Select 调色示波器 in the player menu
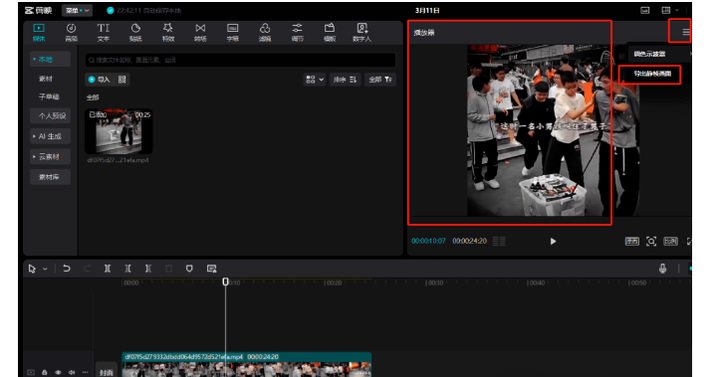Viewport: 720px width, 377px height. point(649,54)
